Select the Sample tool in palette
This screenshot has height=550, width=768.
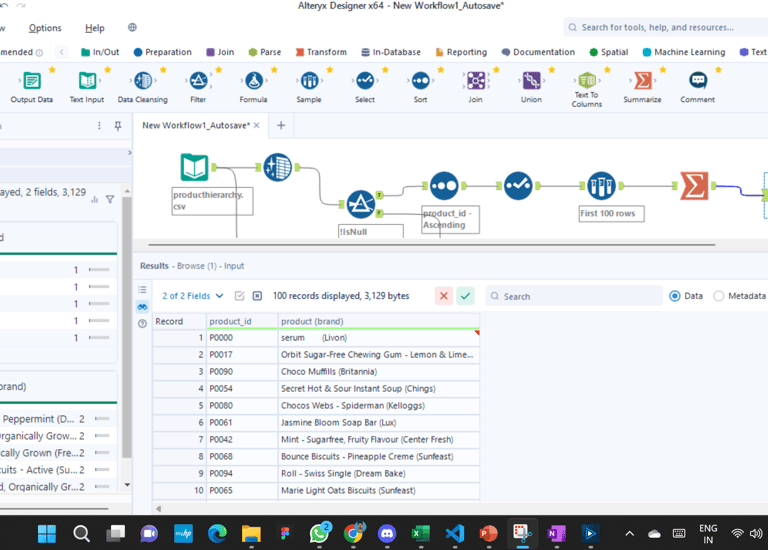(x=309, y=87)
